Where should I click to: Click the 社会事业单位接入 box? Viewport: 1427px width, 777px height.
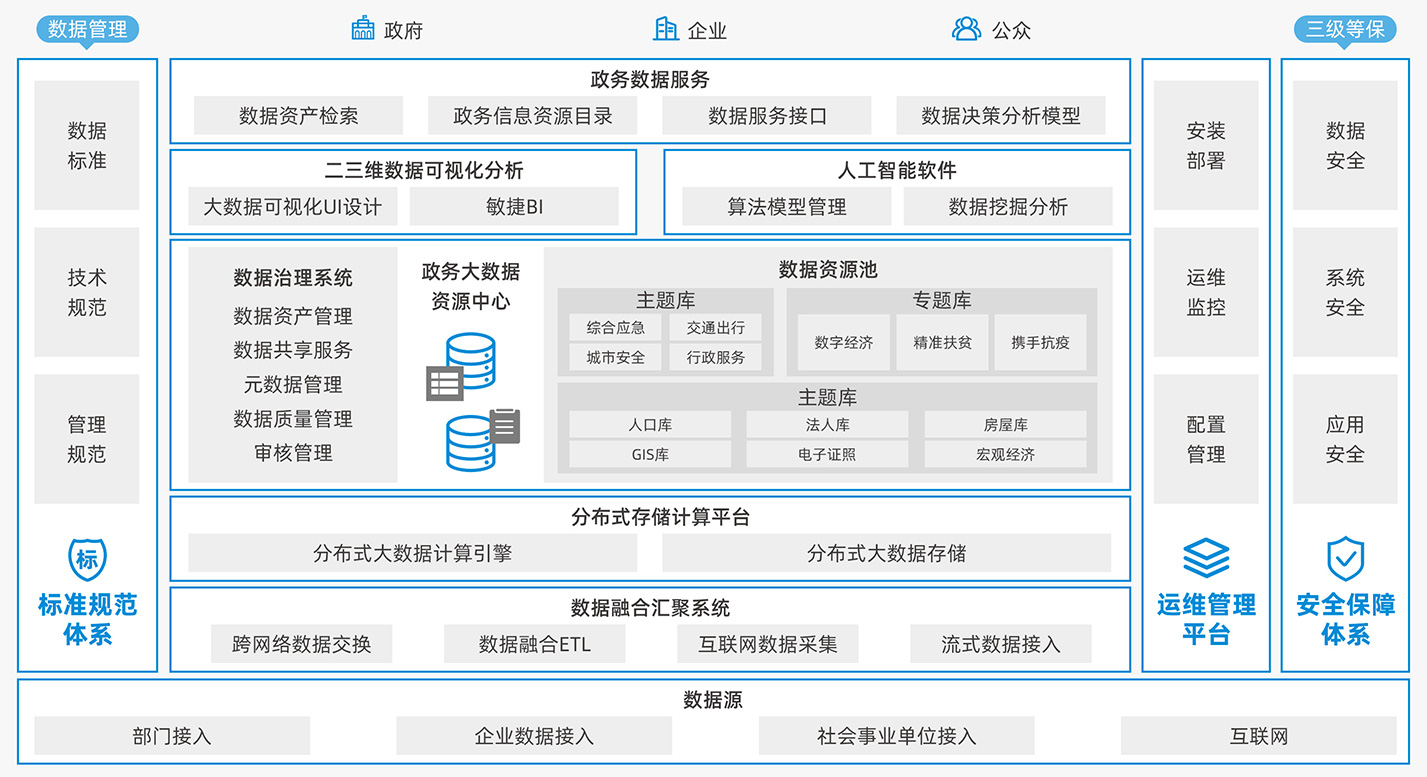(x=897, y=735)
